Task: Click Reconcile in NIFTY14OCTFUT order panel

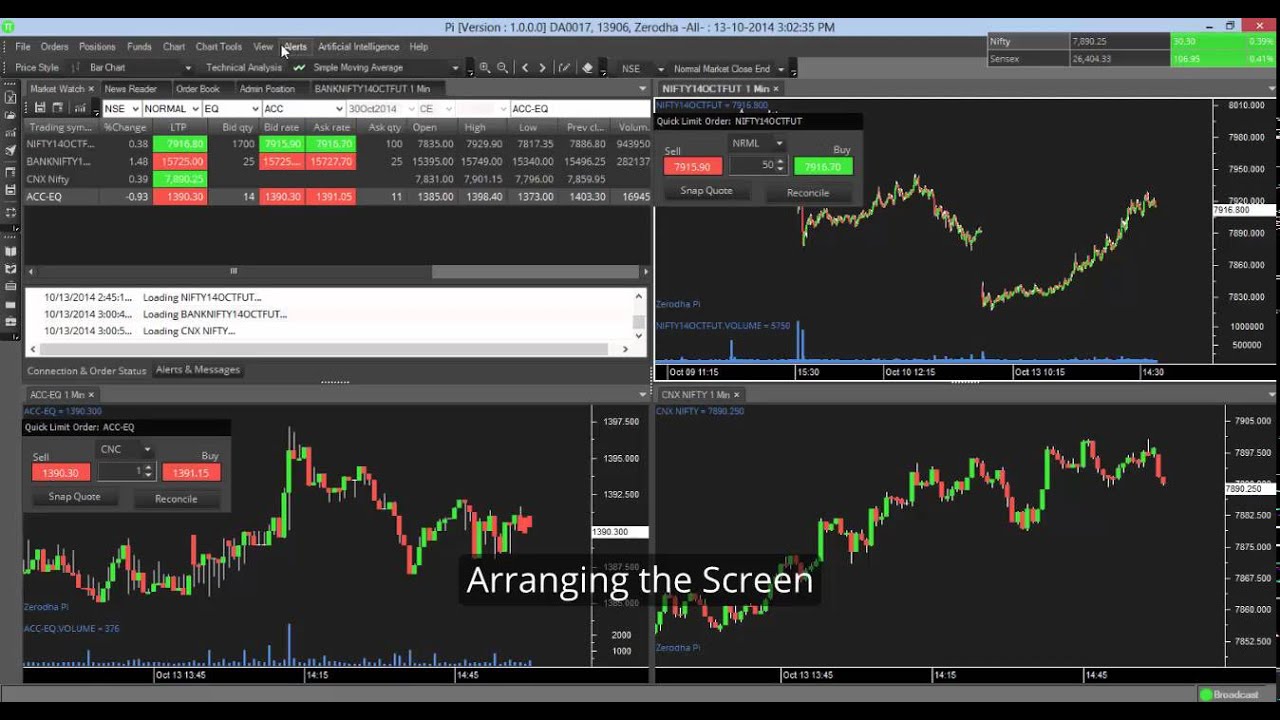Action: 808,193
